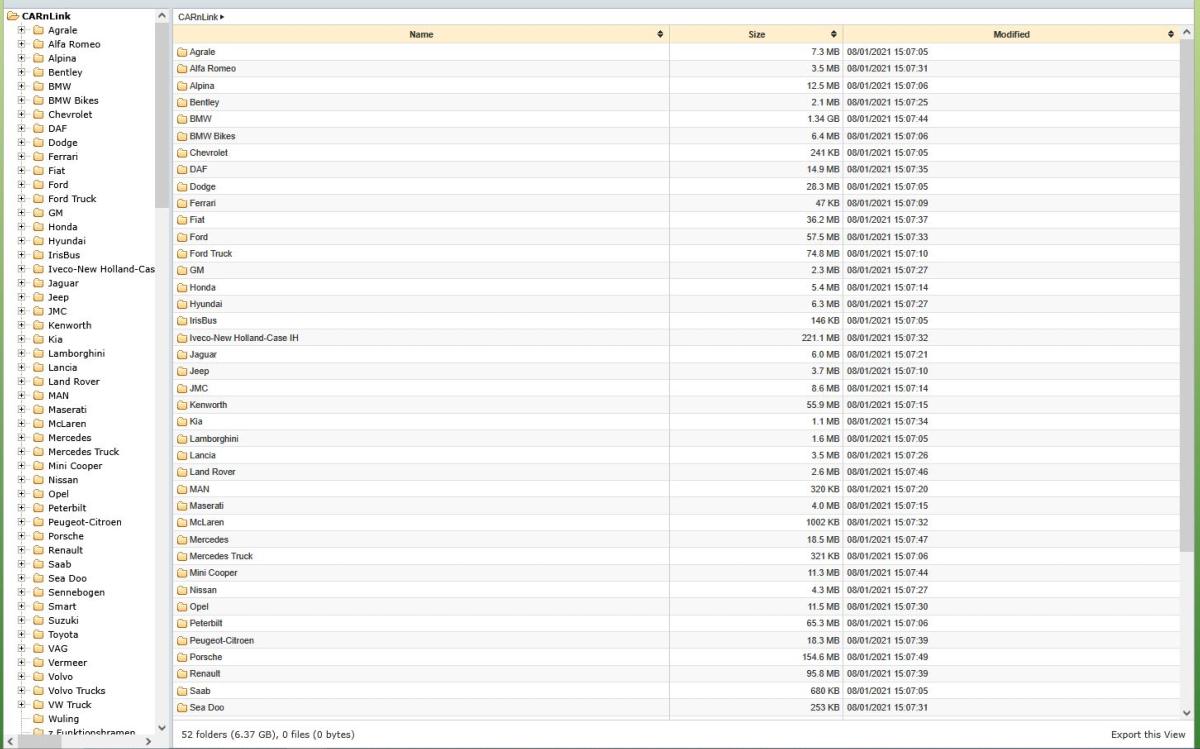Open the Alfa Romeo folder name in list

(212, 69)
